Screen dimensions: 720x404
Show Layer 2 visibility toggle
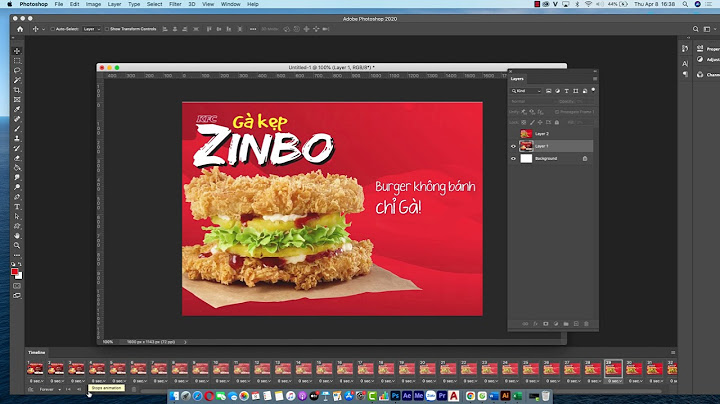click(x=513, y=134)
